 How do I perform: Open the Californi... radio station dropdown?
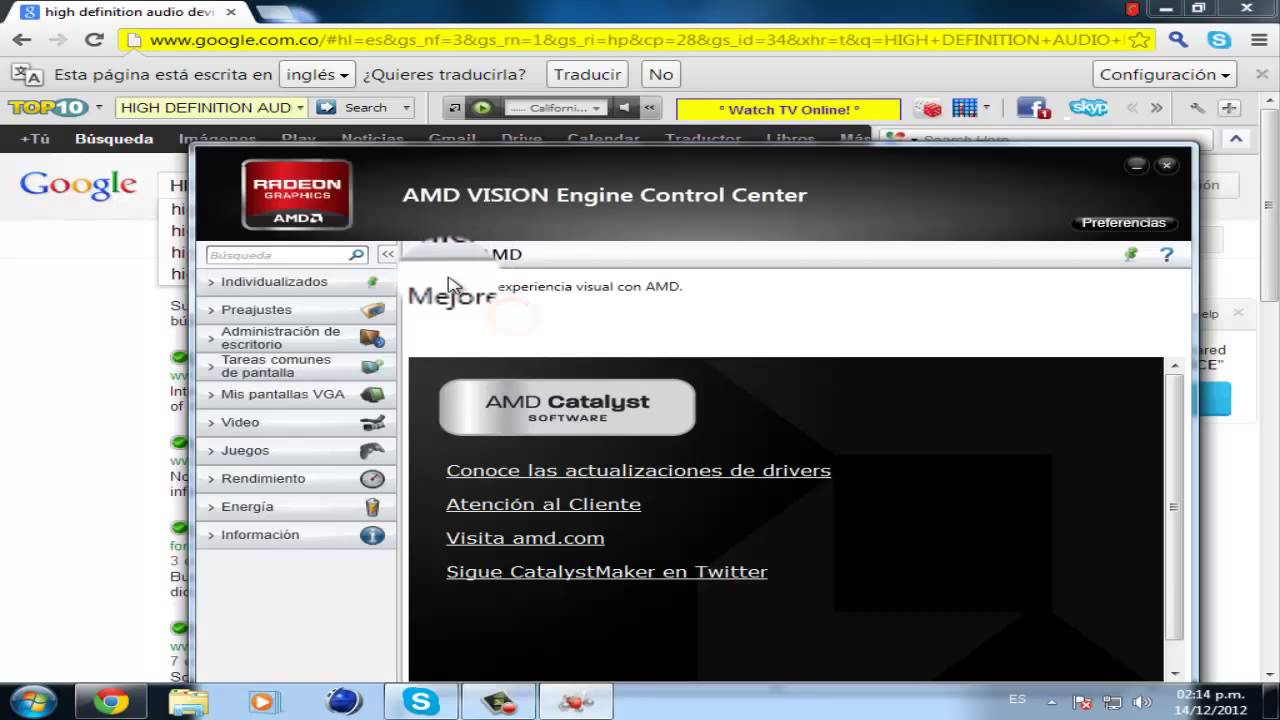[555, 108]
